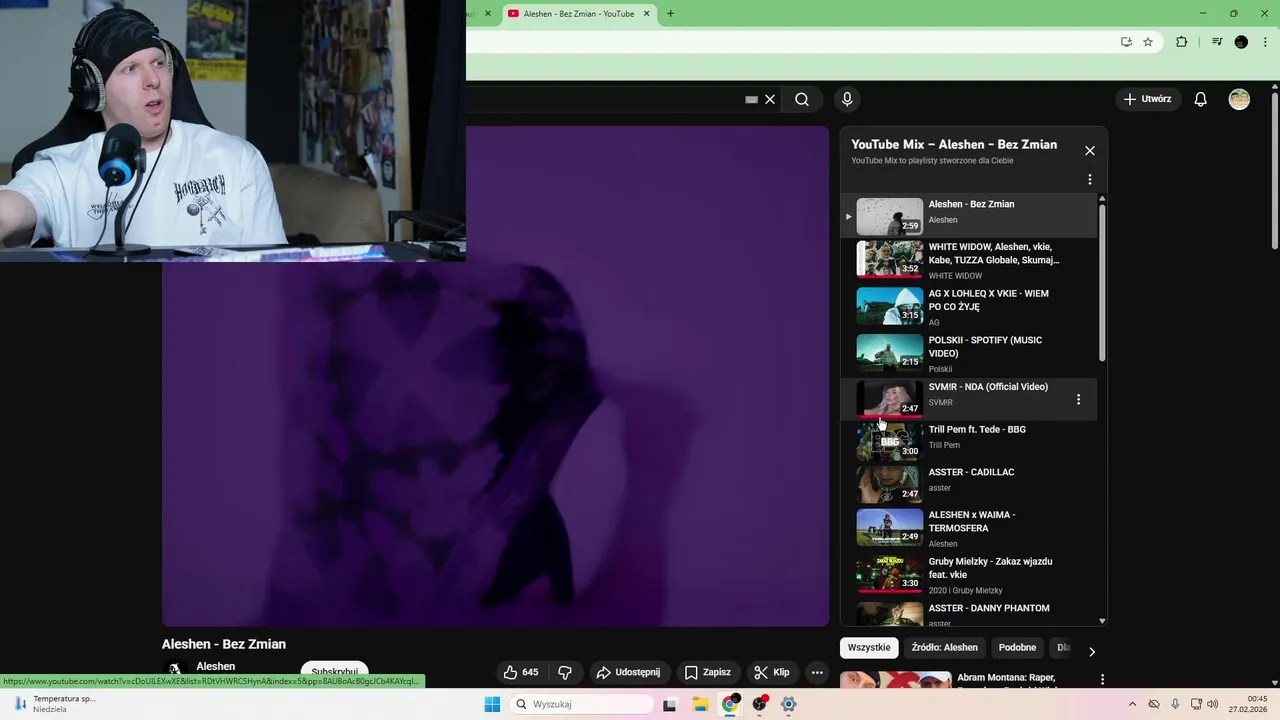
Task: Open Chrome profile avatar
Action: tap(1241, 42)
